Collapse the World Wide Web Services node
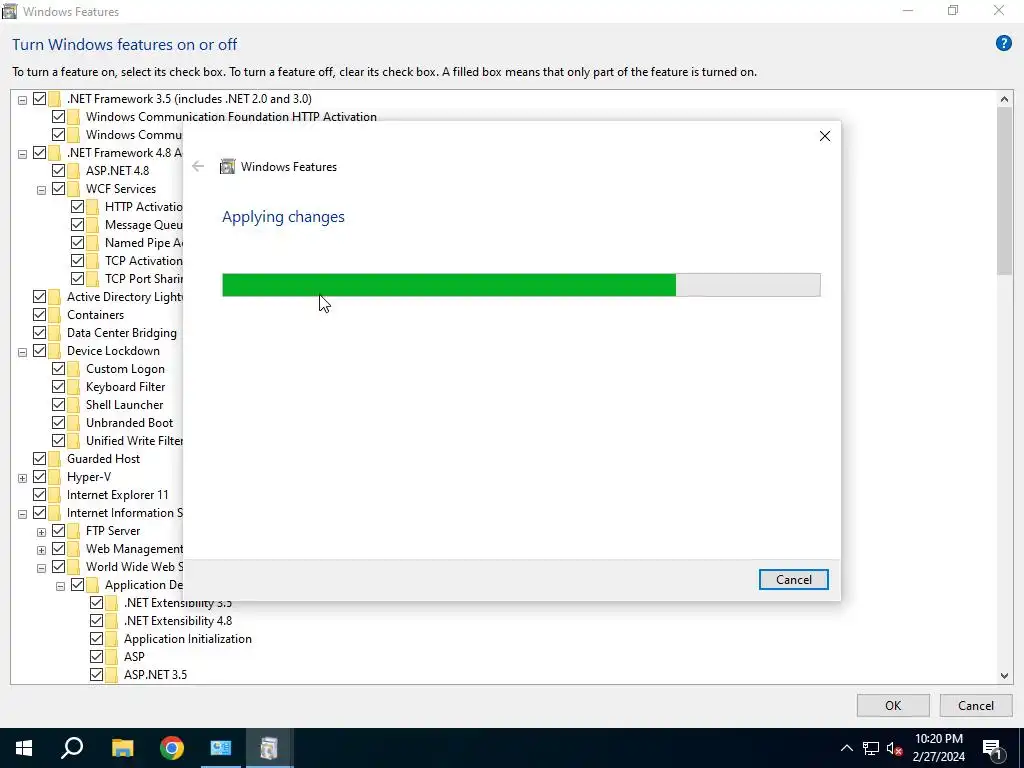The image size is (1024, 768). (x=41, y=568)
